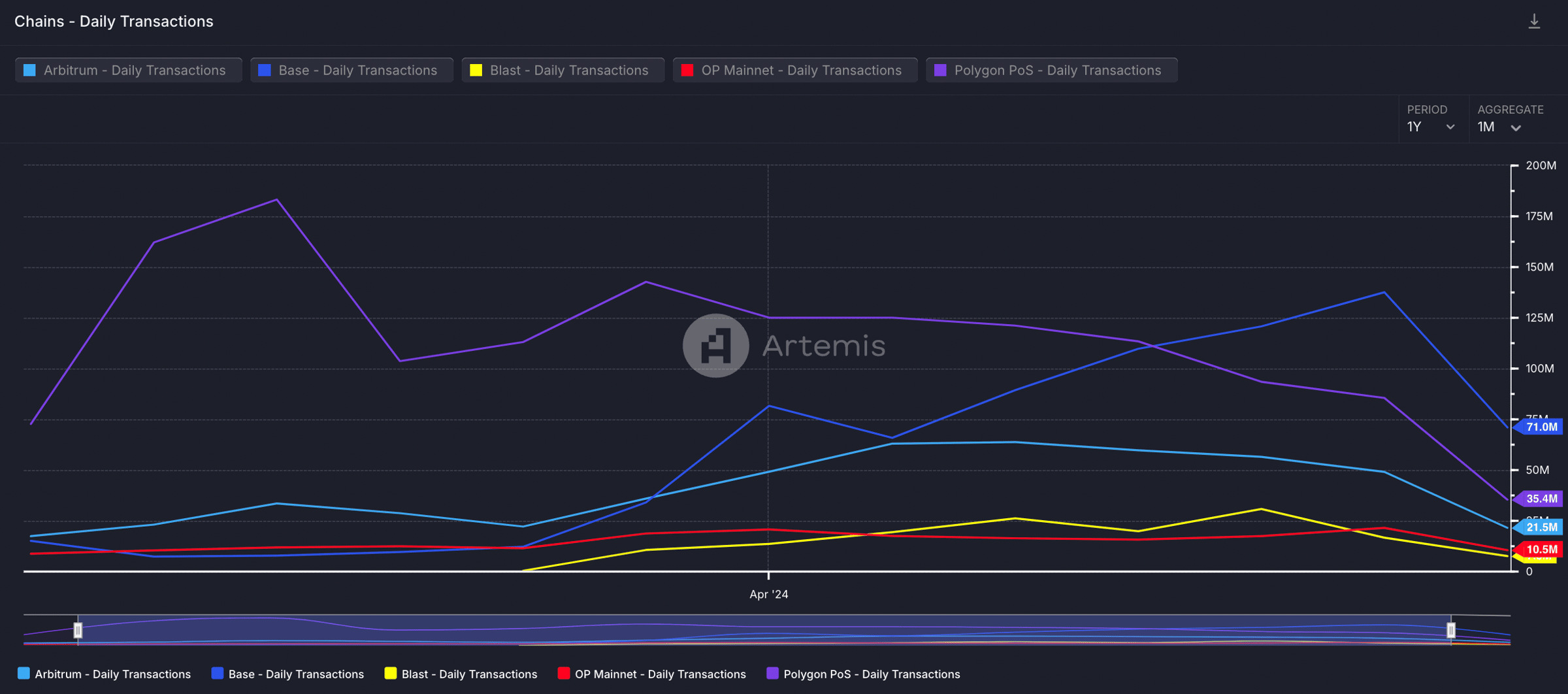Click OP Mainnet red swatch in bottom legend
The image size is (1568, 694).
[x=564, y=673]
